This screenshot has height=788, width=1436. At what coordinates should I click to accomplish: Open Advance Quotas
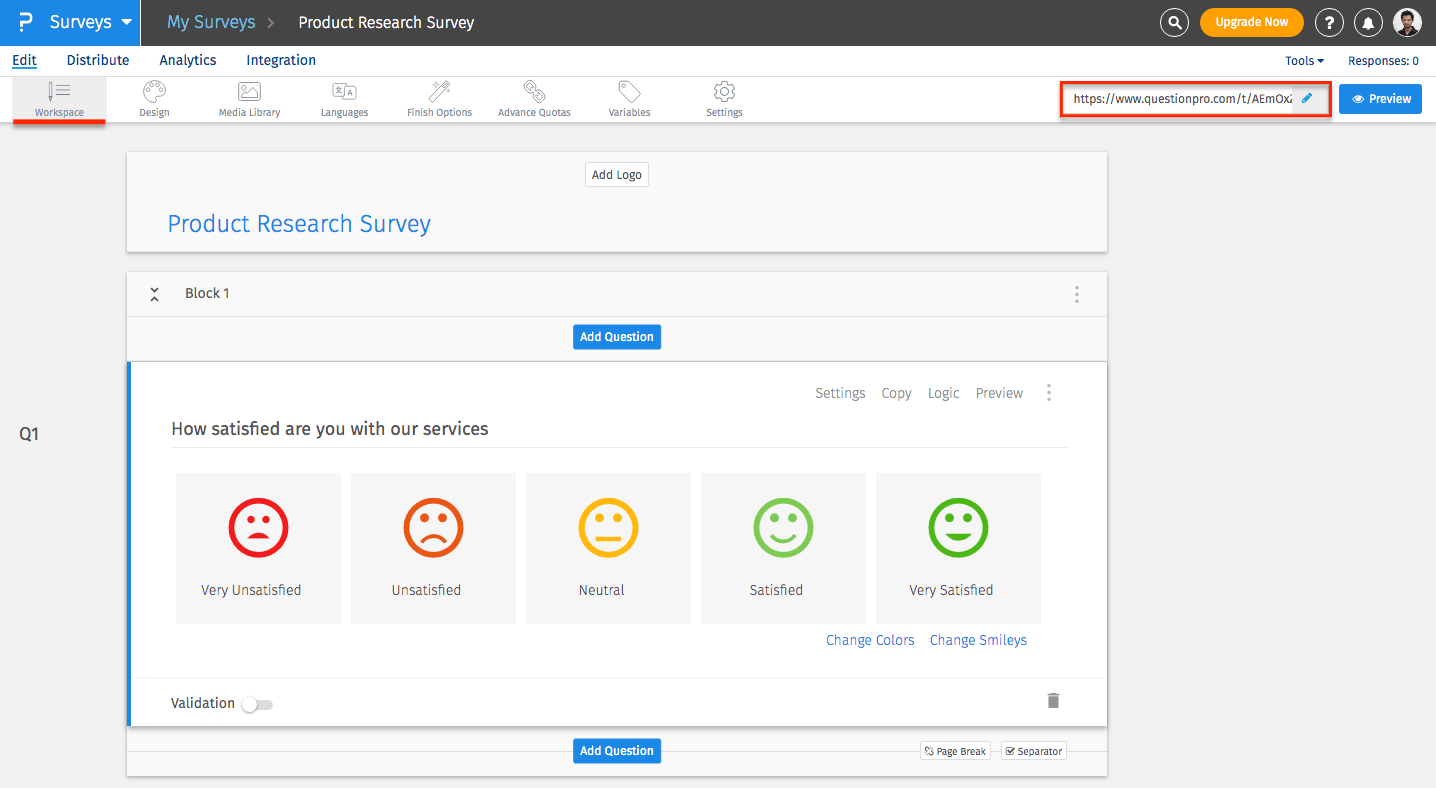tap(534, 98)
